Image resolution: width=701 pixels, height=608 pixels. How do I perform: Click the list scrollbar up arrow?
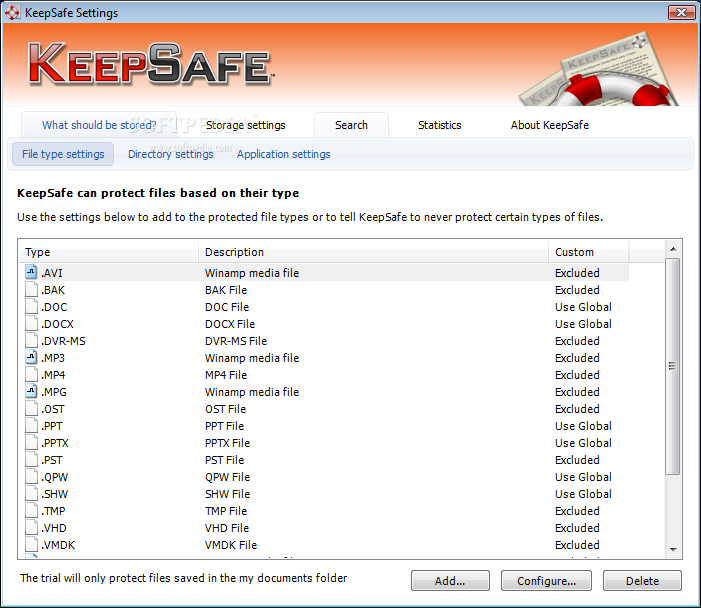tap(673, 249)
